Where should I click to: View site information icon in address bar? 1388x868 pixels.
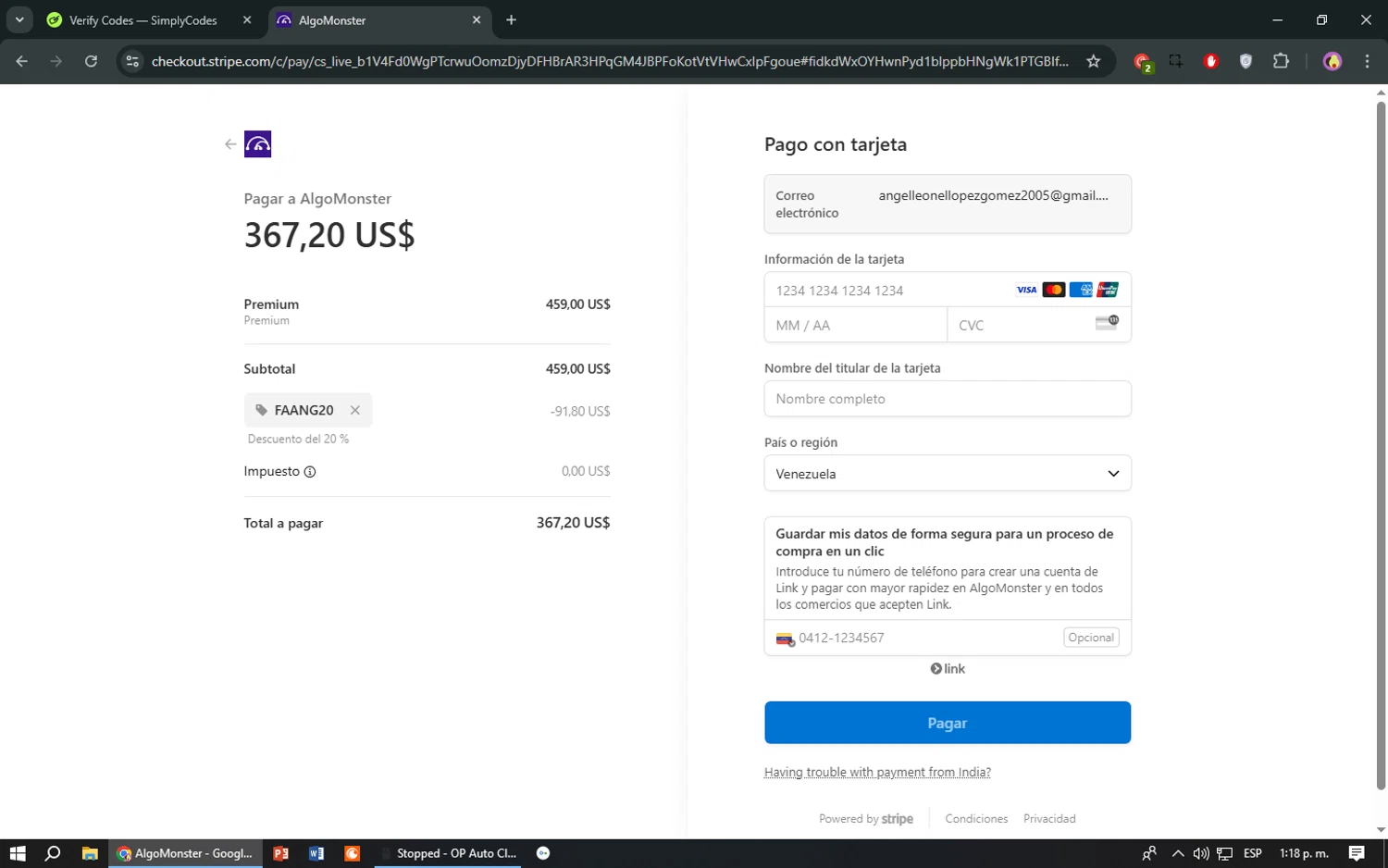click(x=132, y=61)
